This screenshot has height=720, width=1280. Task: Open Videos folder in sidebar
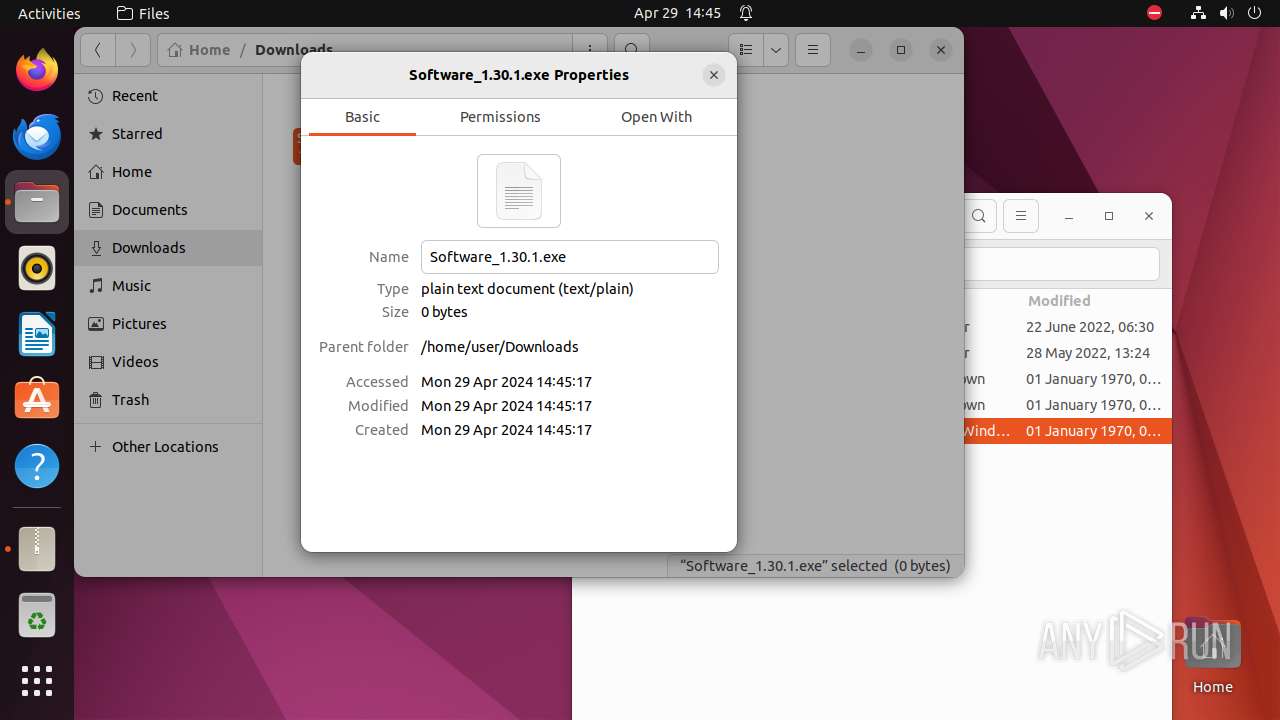(x=168, y=362)
